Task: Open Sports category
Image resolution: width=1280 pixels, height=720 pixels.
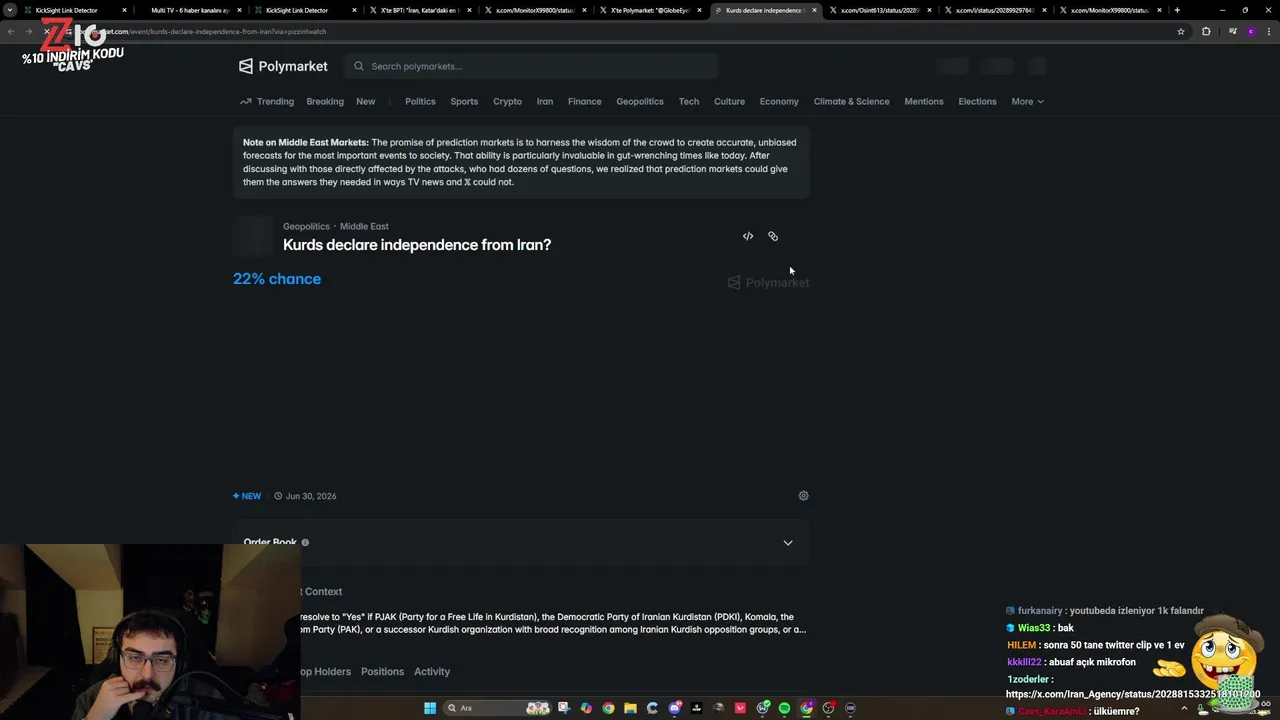Action: (464, 101)
